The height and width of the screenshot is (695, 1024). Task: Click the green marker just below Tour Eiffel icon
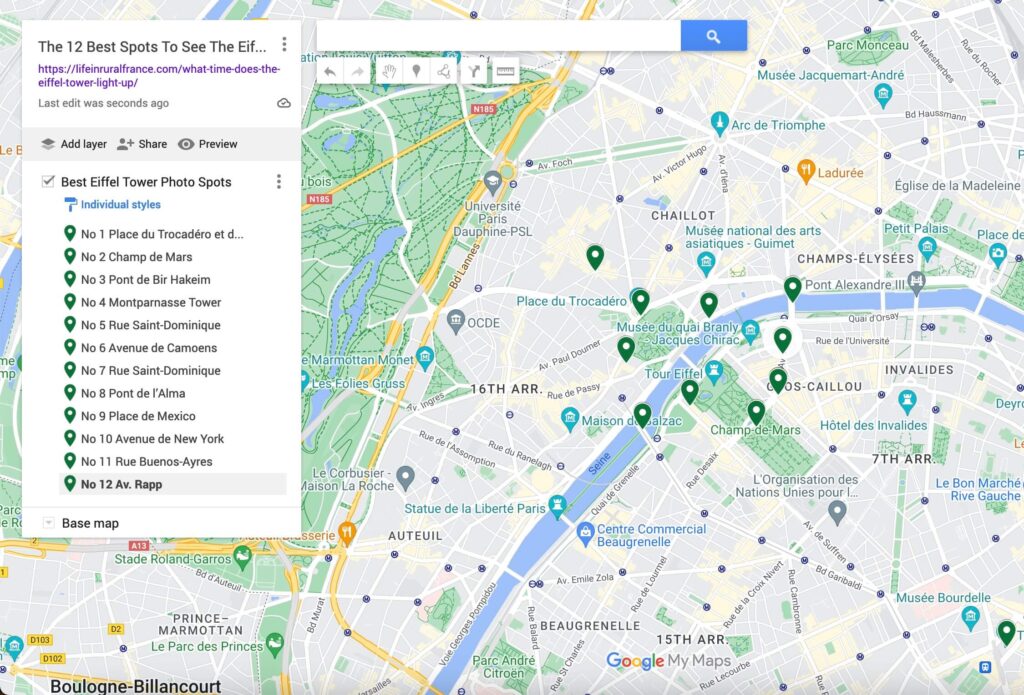690,392
